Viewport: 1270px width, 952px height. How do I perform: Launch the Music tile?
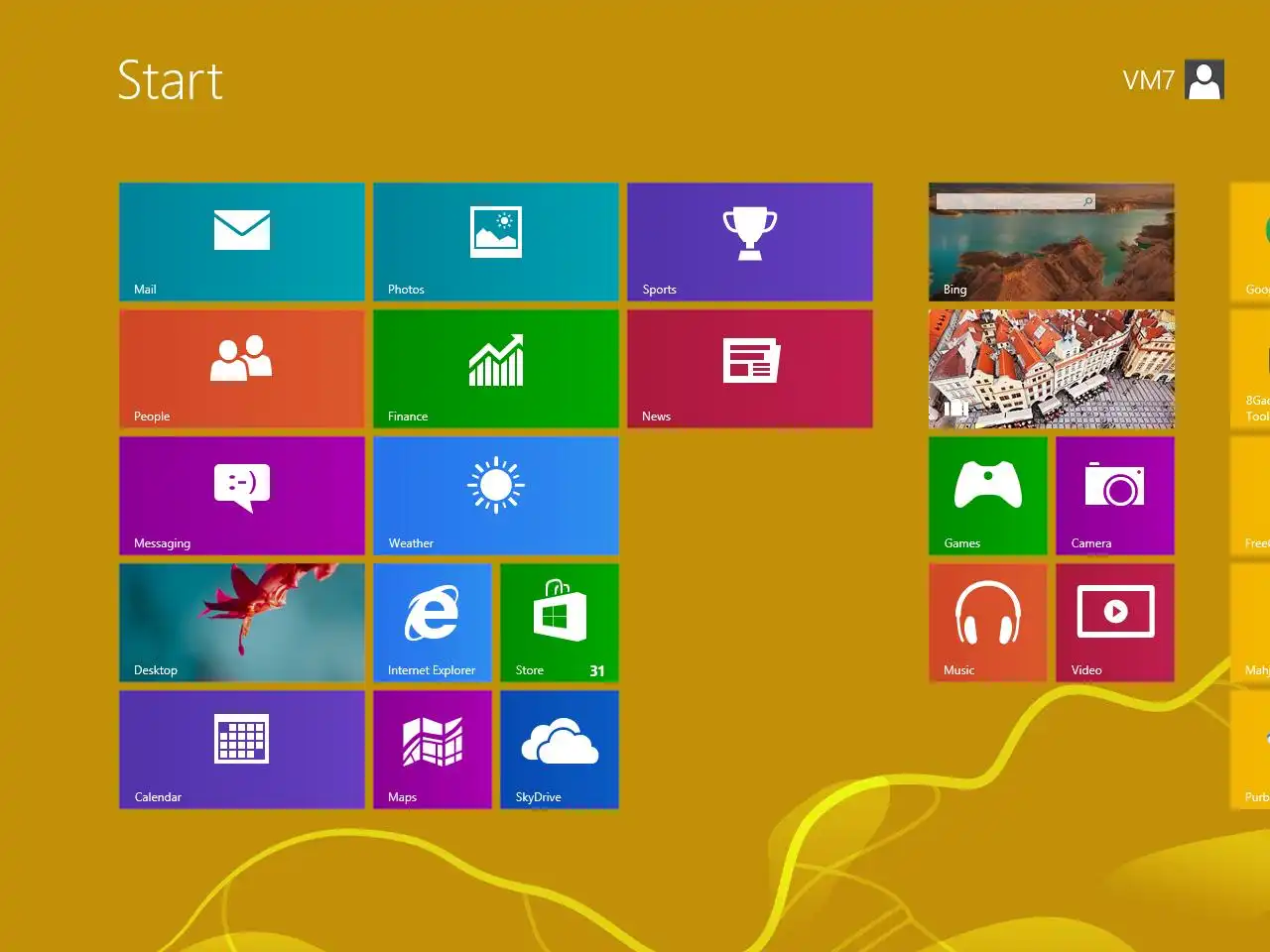click(x=988, y=623)
